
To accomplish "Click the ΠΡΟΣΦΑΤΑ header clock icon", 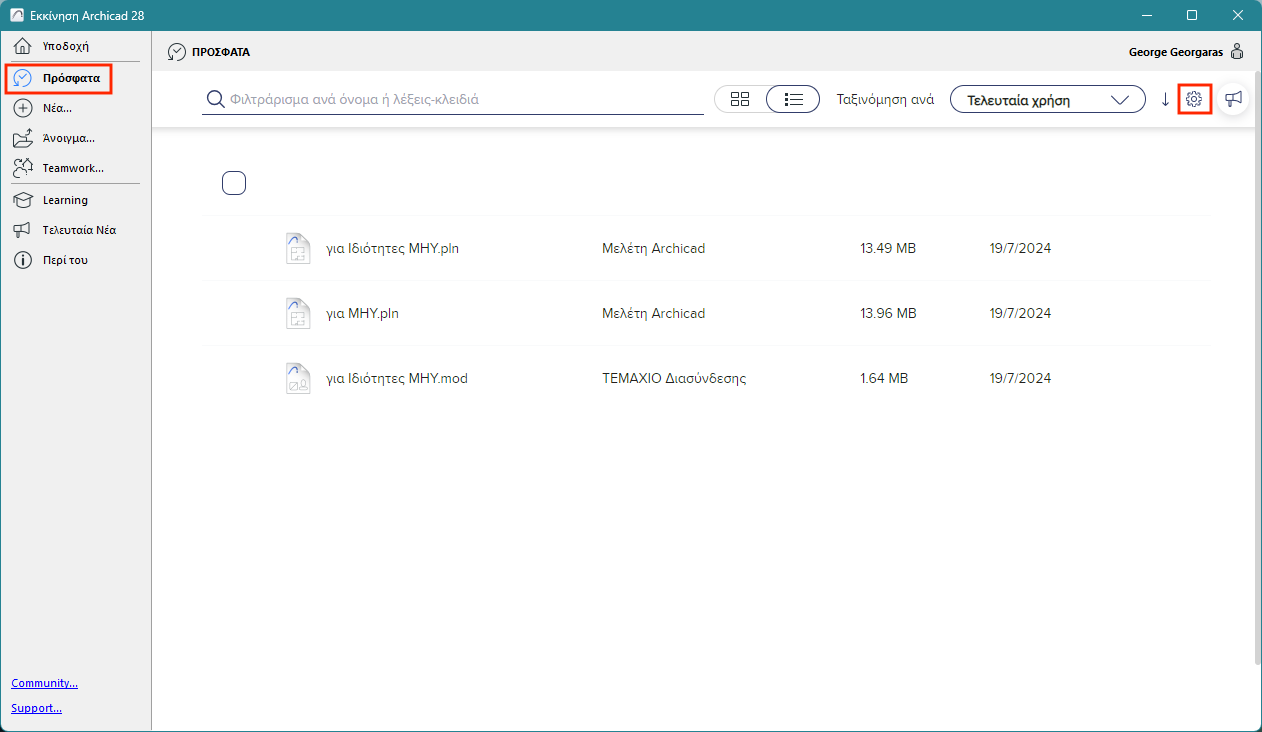I will tap(177, 52).
